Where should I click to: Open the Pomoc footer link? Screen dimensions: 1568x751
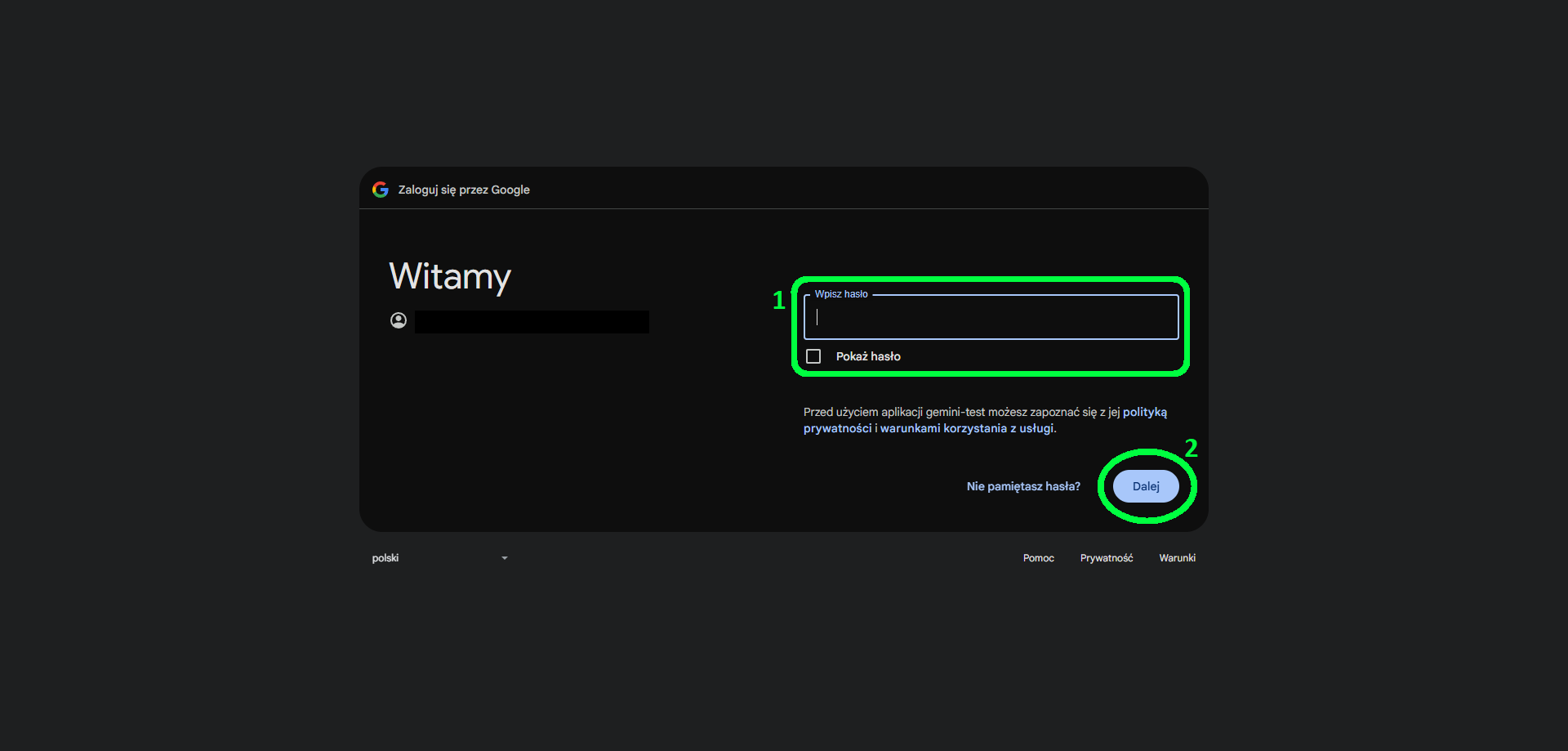pos(1039,558)
